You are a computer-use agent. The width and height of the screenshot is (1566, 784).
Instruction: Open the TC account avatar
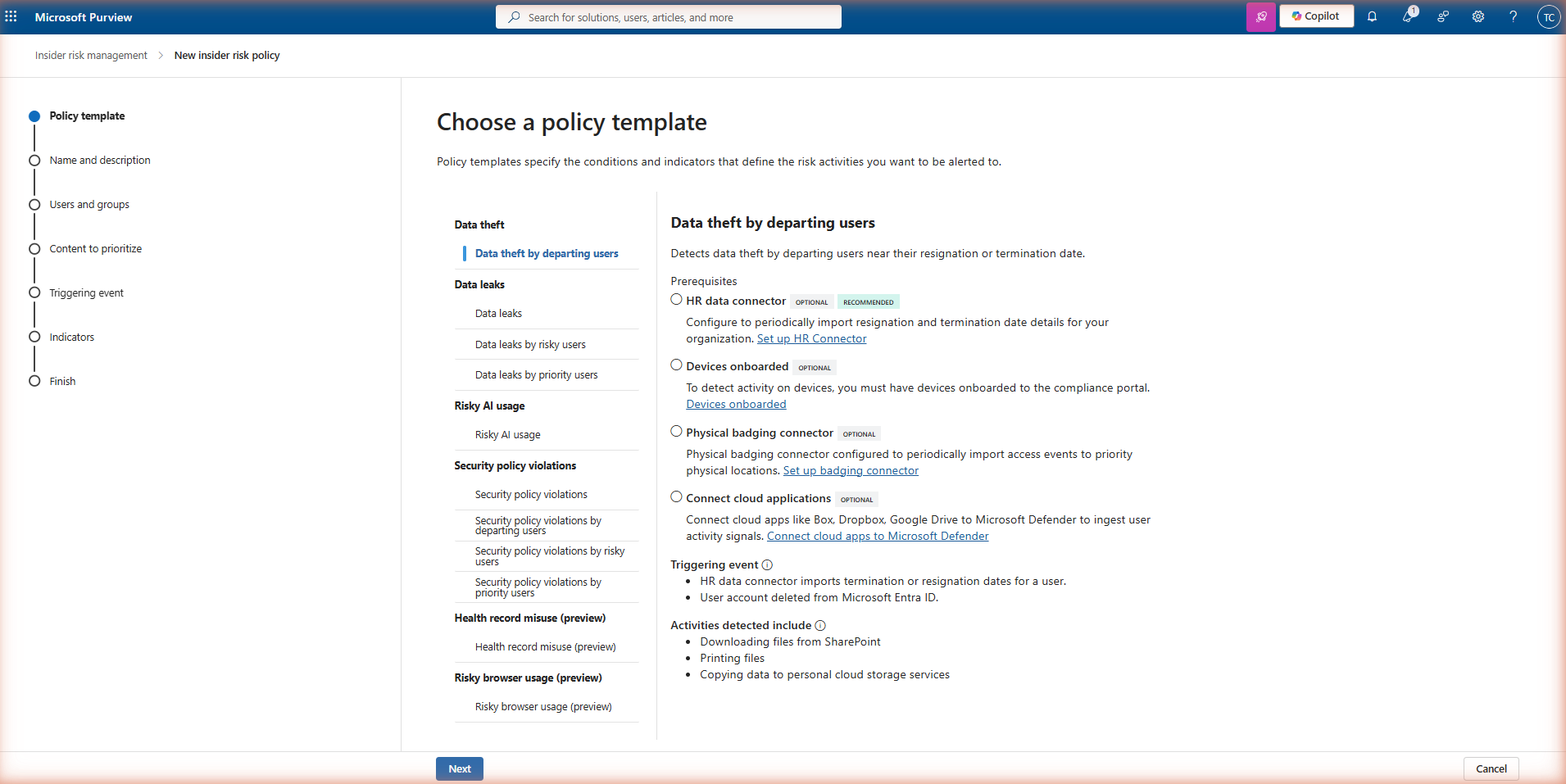pos(1548,16)
